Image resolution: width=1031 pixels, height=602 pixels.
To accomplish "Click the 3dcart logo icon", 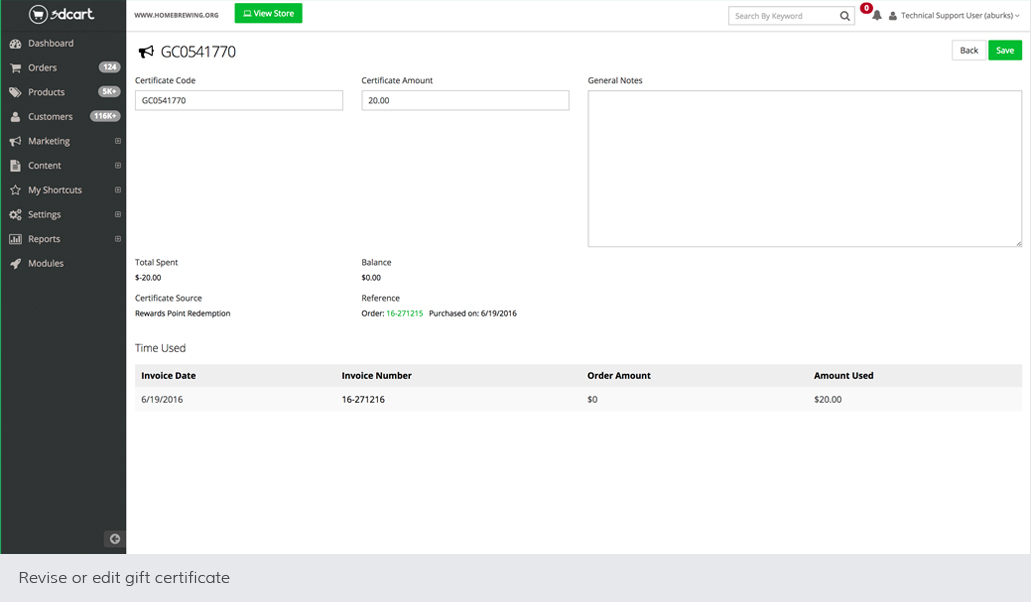I will [x=38, y=14].
